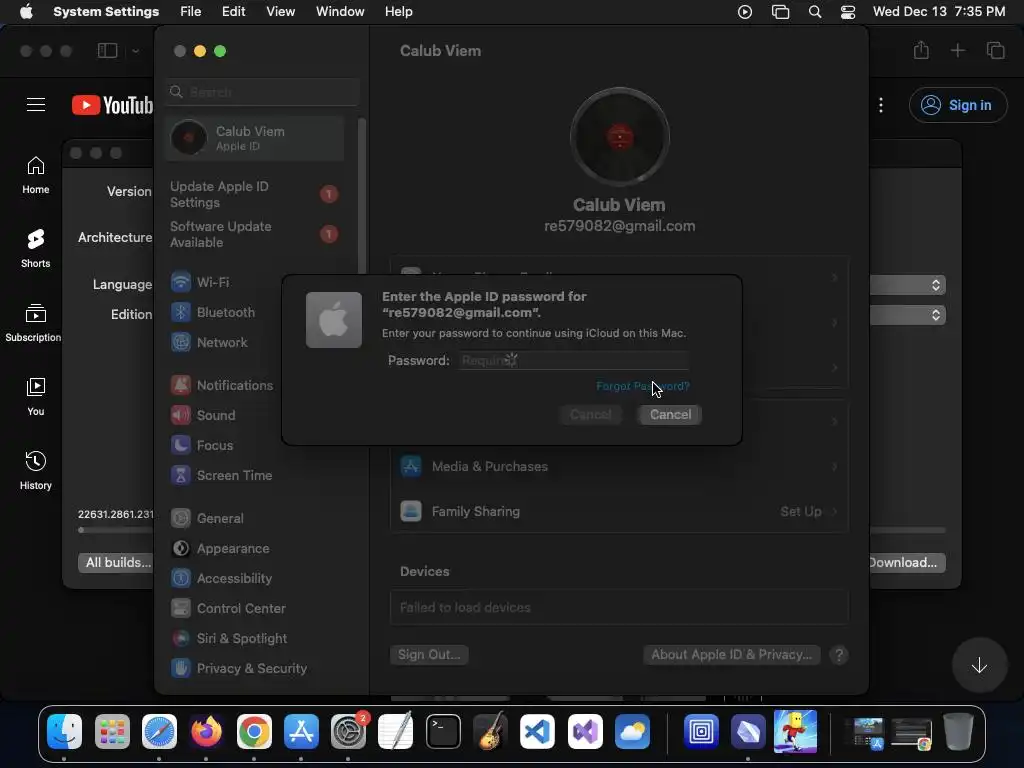
Task: Click the Forgot Password link
Action: tap(643, 386)
